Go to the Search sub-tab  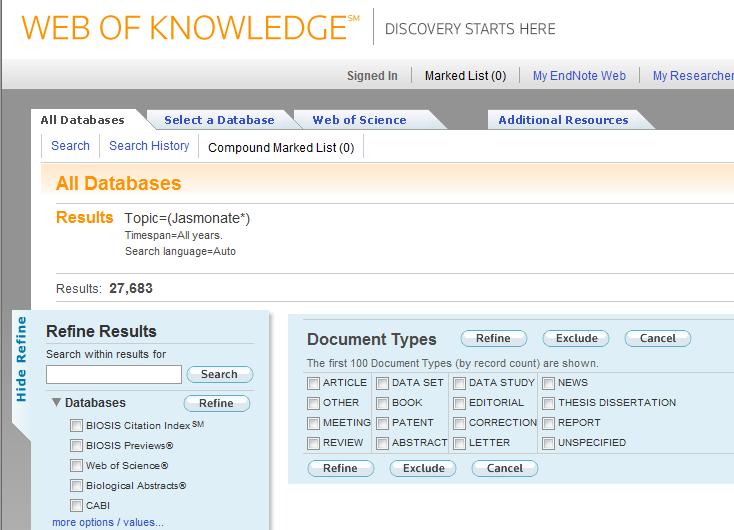pyautogui.click(x=70, y=146)
